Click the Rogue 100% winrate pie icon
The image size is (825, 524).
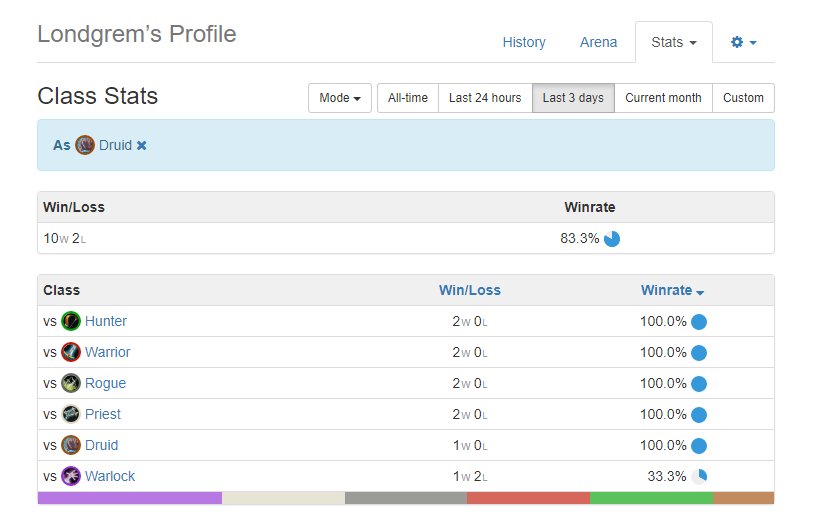[x=699, y=384]
